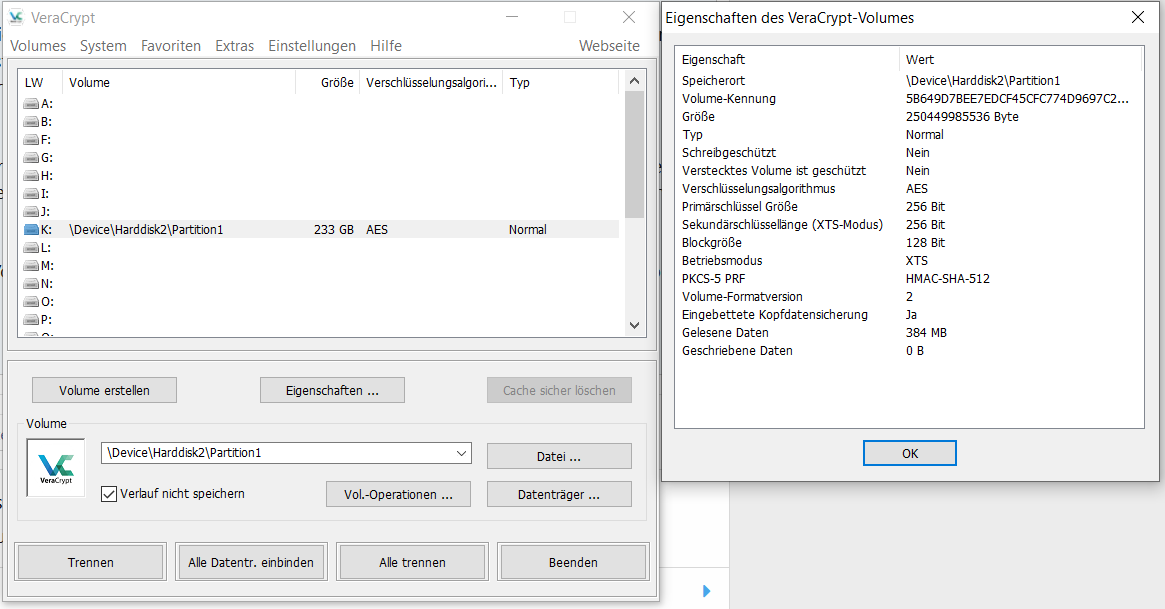
Task: Click the 'Vol.-Operationen ...' button
Action: 398,495
